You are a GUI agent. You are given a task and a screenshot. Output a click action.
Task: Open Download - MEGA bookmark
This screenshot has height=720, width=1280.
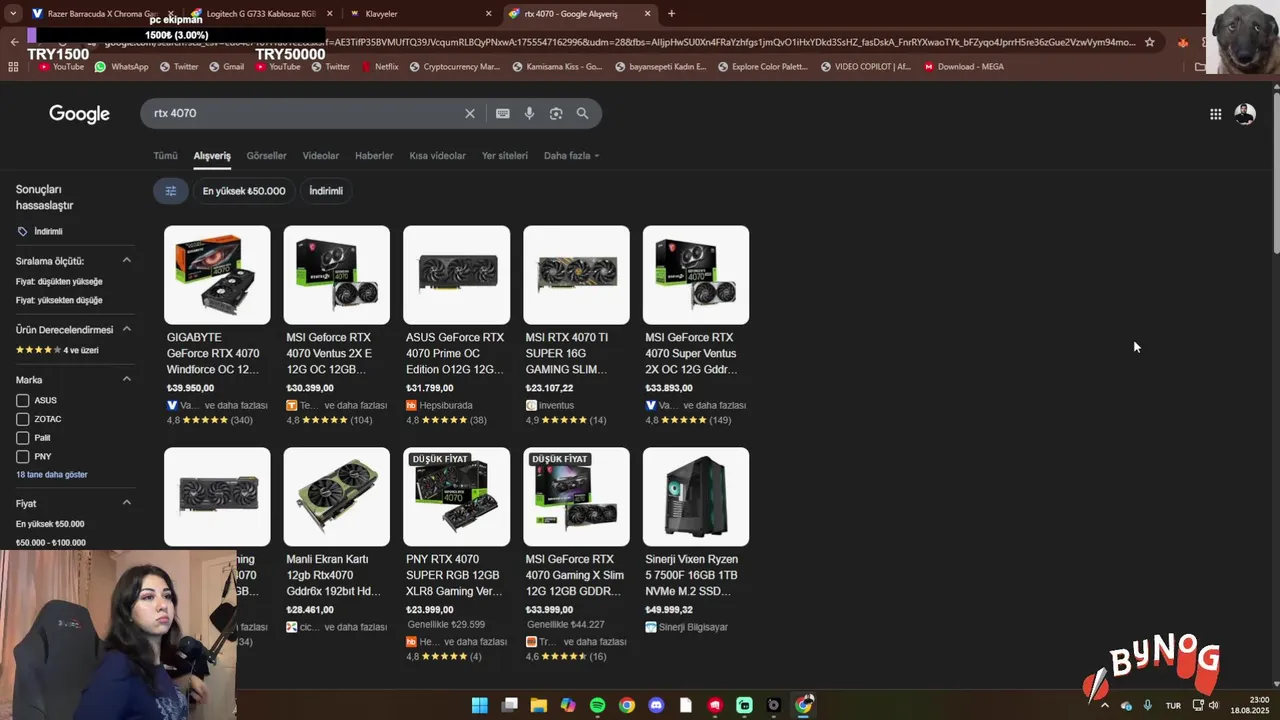click(x=964, y=67)
